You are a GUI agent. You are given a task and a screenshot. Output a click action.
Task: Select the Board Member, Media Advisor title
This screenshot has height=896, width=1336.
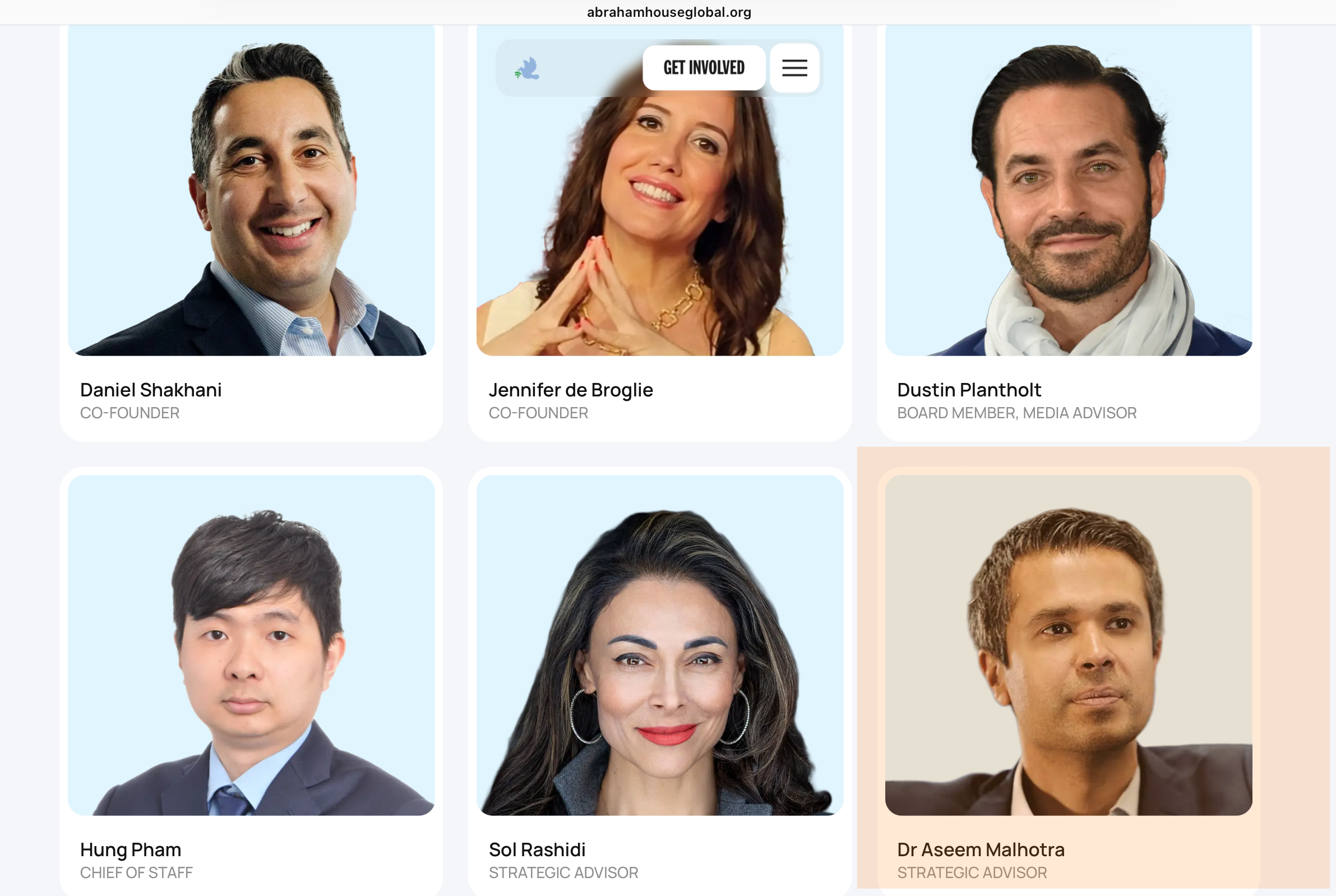pyautogui.click(x=1016, y=413)
